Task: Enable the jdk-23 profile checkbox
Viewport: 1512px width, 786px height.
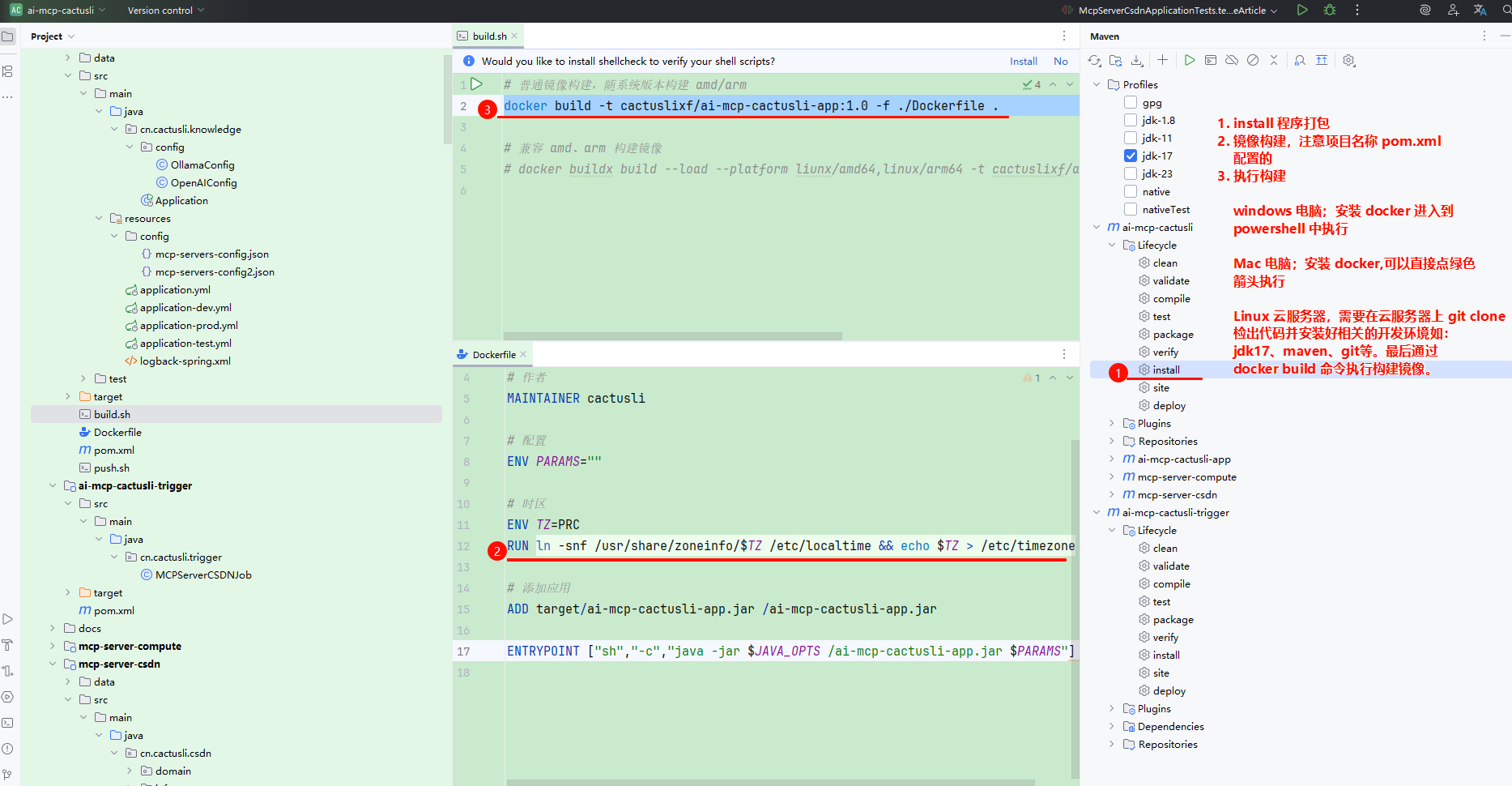Action: [1131, 173]
